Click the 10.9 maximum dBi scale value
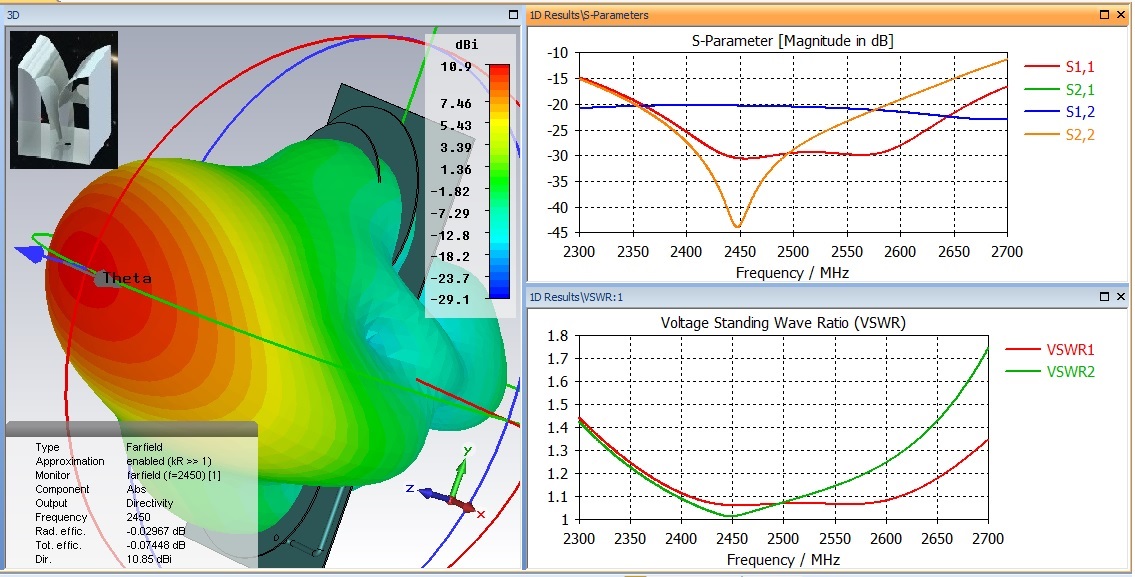 457,67
